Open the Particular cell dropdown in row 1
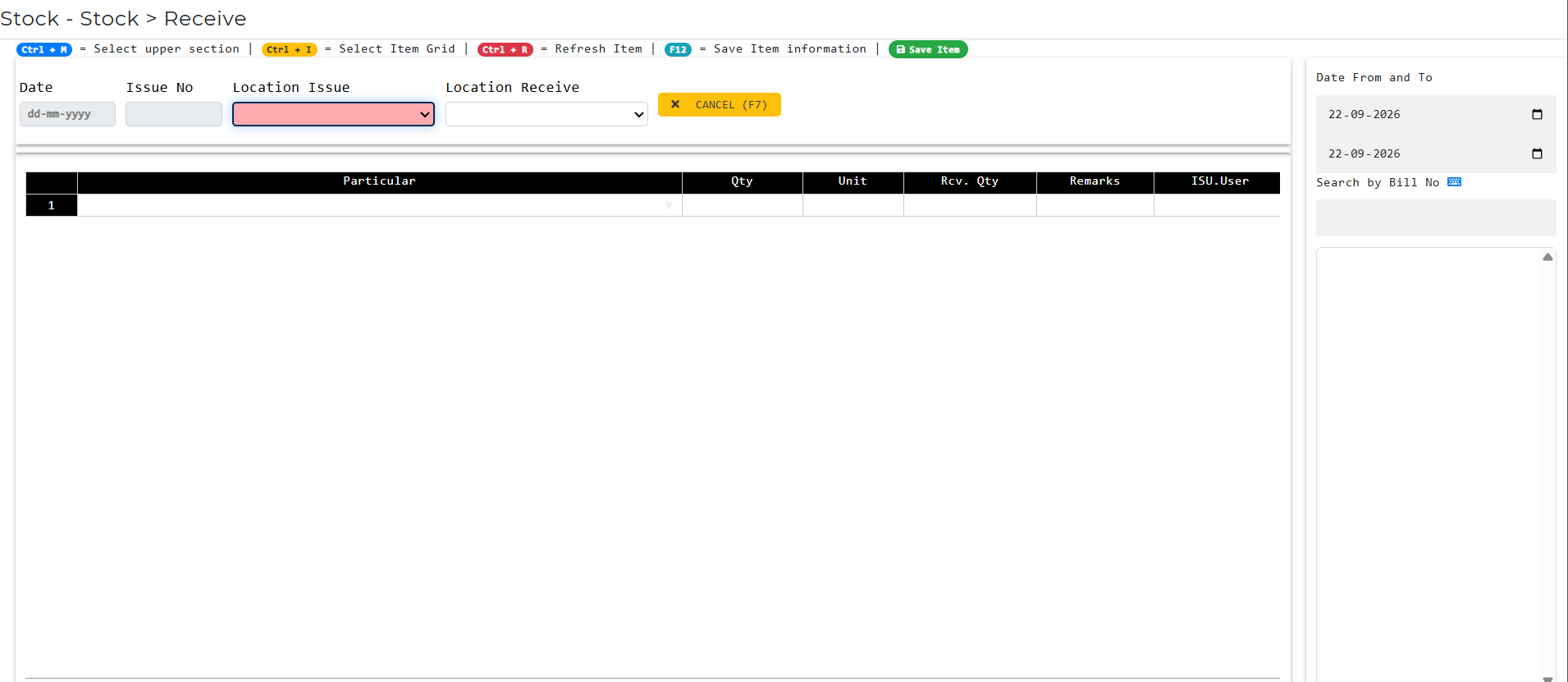This screenshot has width=1568, height=682. click(669, 205)
